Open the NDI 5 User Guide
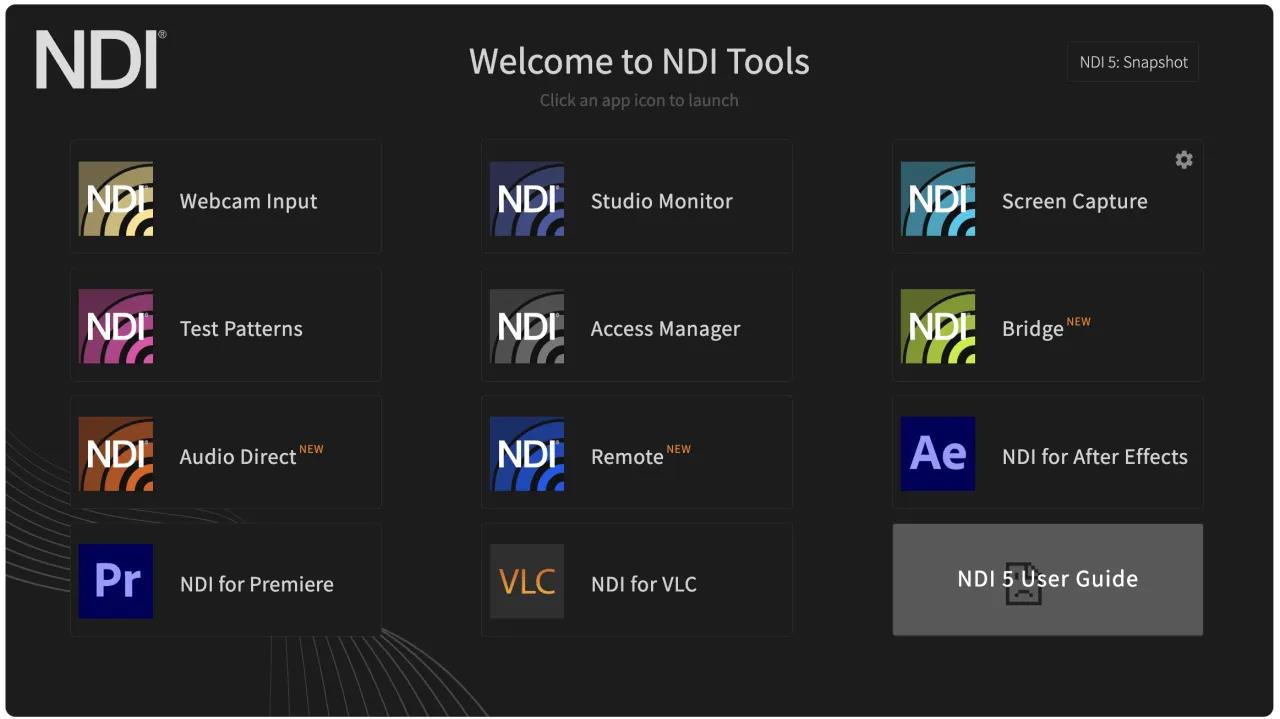This screenshot has height=719, width=1280. pyautogui.click(x=1048, y=579)
